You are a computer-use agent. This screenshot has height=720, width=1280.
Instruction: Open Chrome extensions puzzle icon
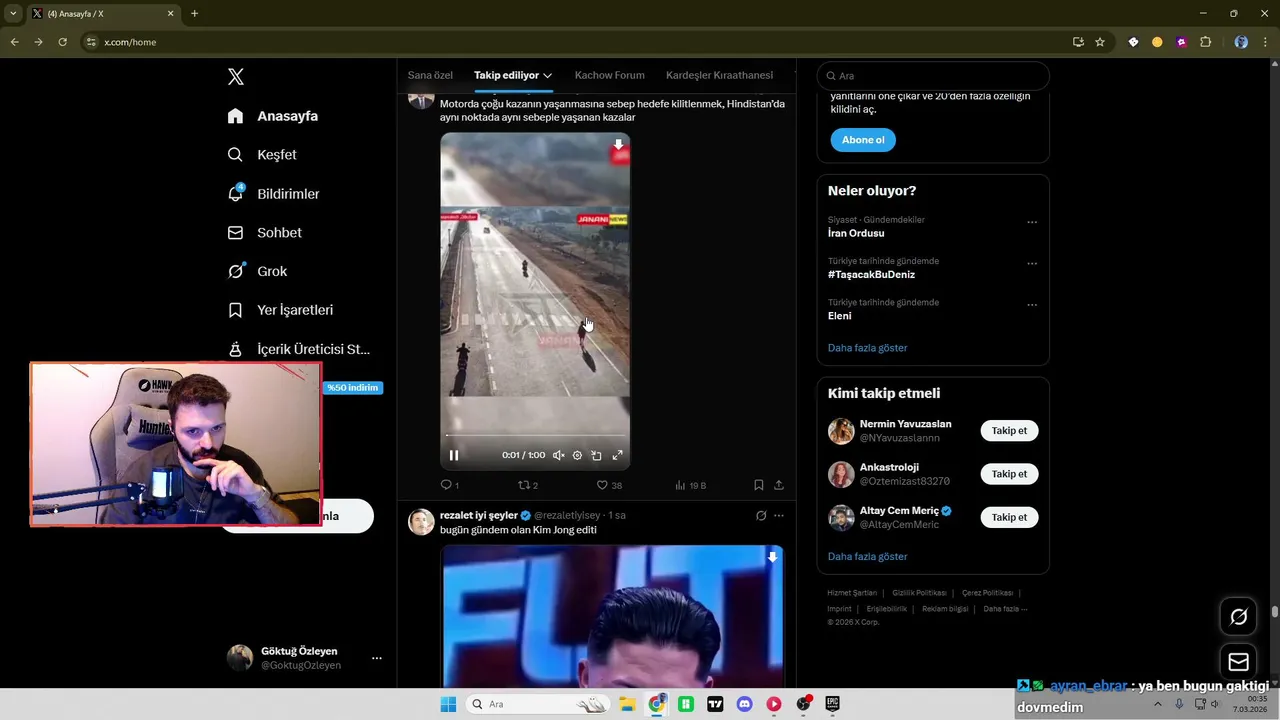click(1205, 42)
